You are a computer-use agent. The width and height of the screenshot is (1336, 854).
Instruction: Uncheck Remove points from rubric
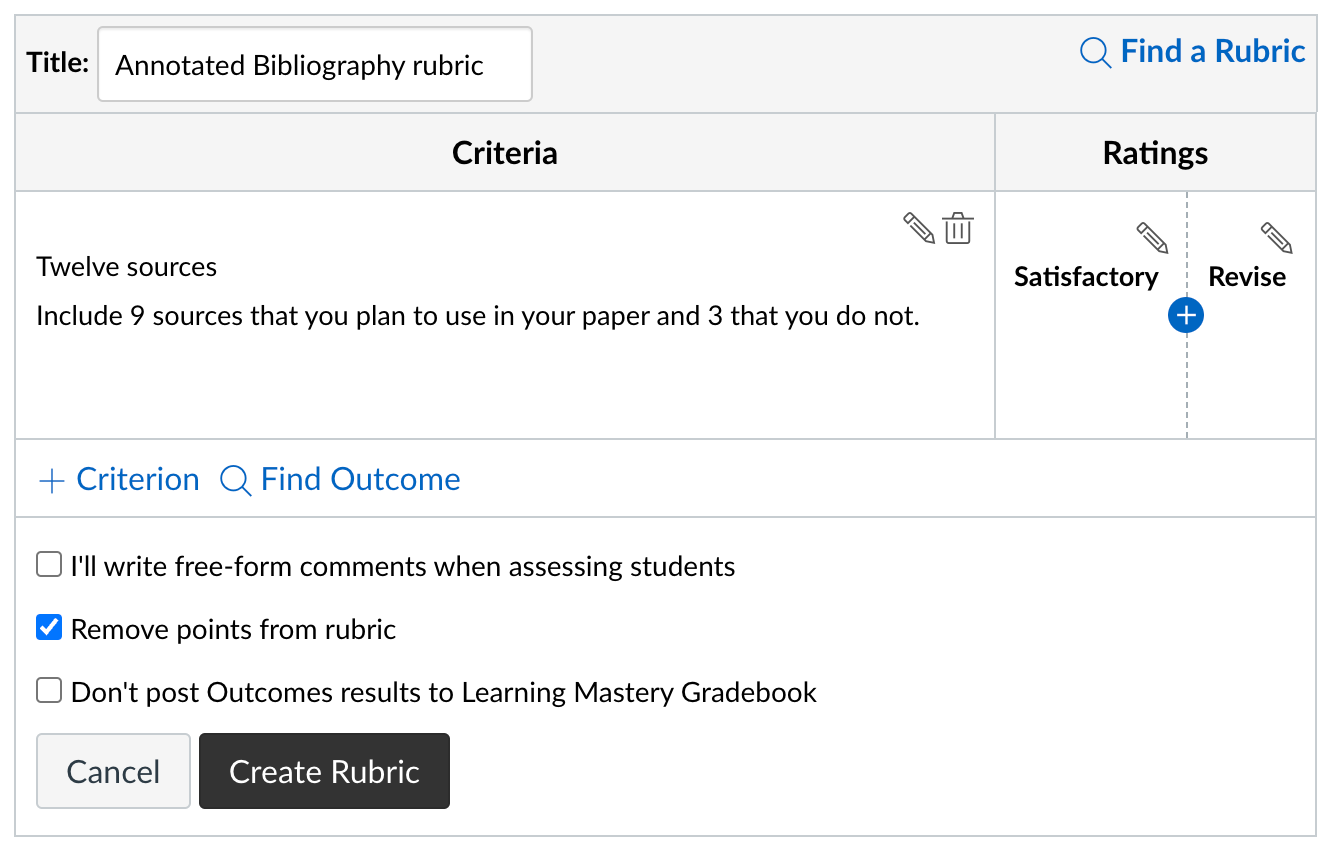click(48, 627)
